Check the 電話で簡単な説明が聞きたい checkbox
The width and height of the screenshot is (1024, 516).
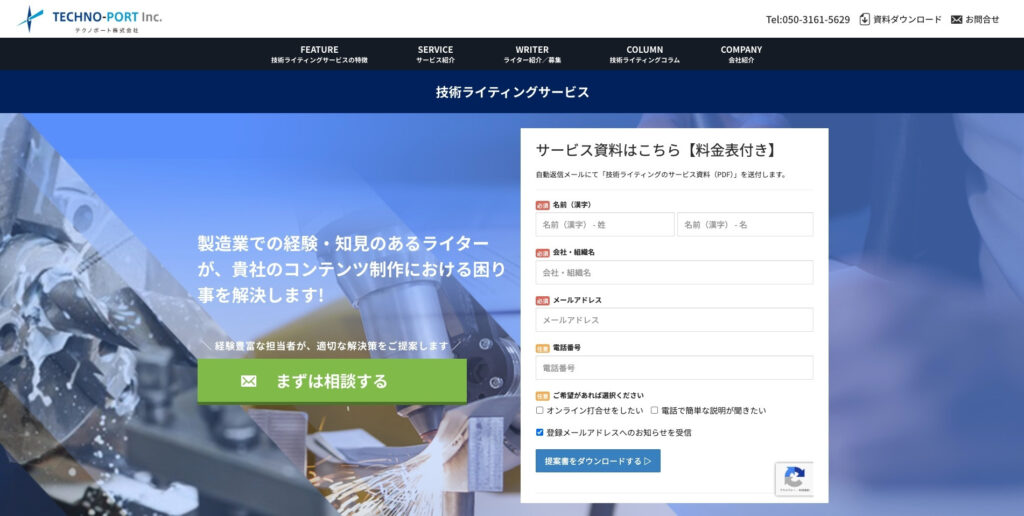(654, 410)
